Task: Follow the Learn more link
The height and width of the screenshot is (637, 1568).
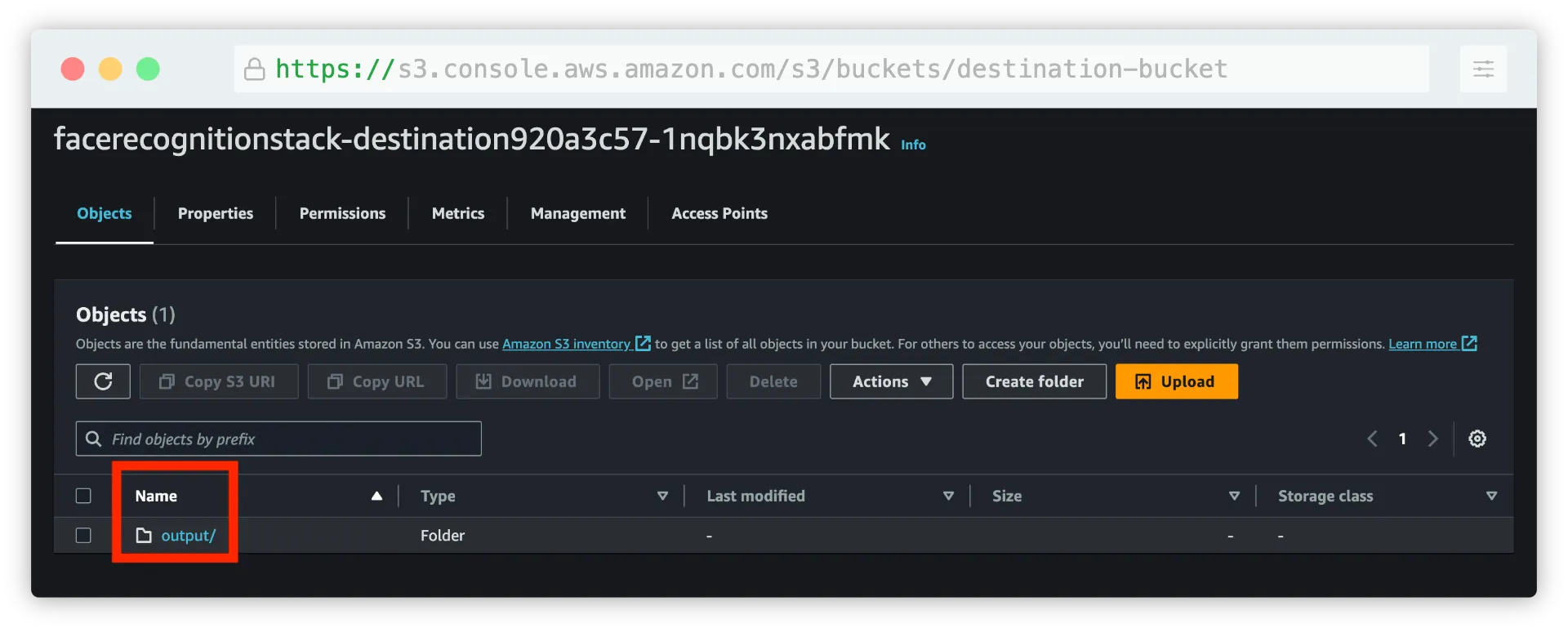Action: point(1423,344)
